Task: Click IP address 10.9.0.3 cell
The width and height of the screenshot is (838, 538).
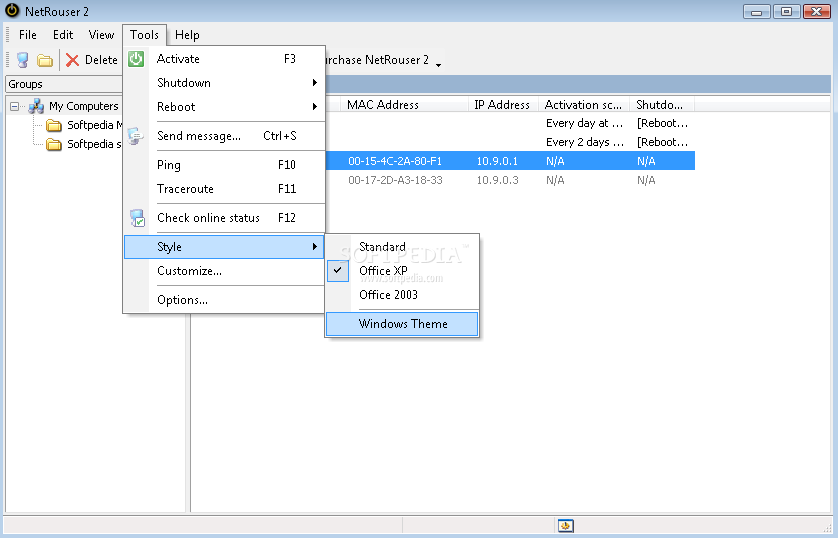Action: tap(498, 180)
